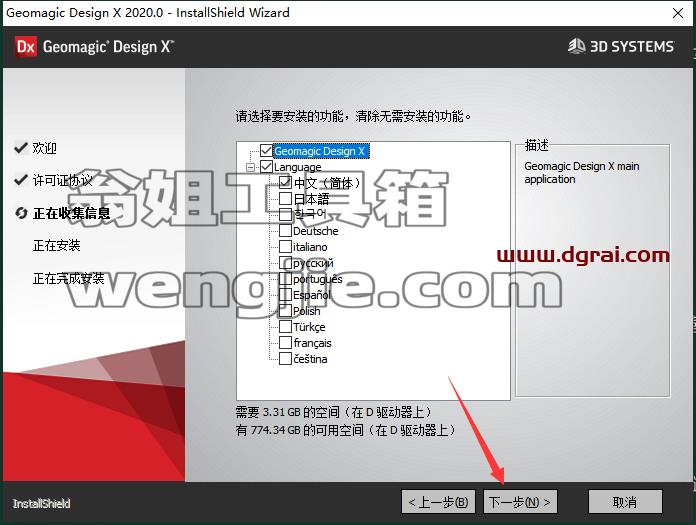
Task: Click the Dx Geomagic logo icon
Action: tap(26, 47)
